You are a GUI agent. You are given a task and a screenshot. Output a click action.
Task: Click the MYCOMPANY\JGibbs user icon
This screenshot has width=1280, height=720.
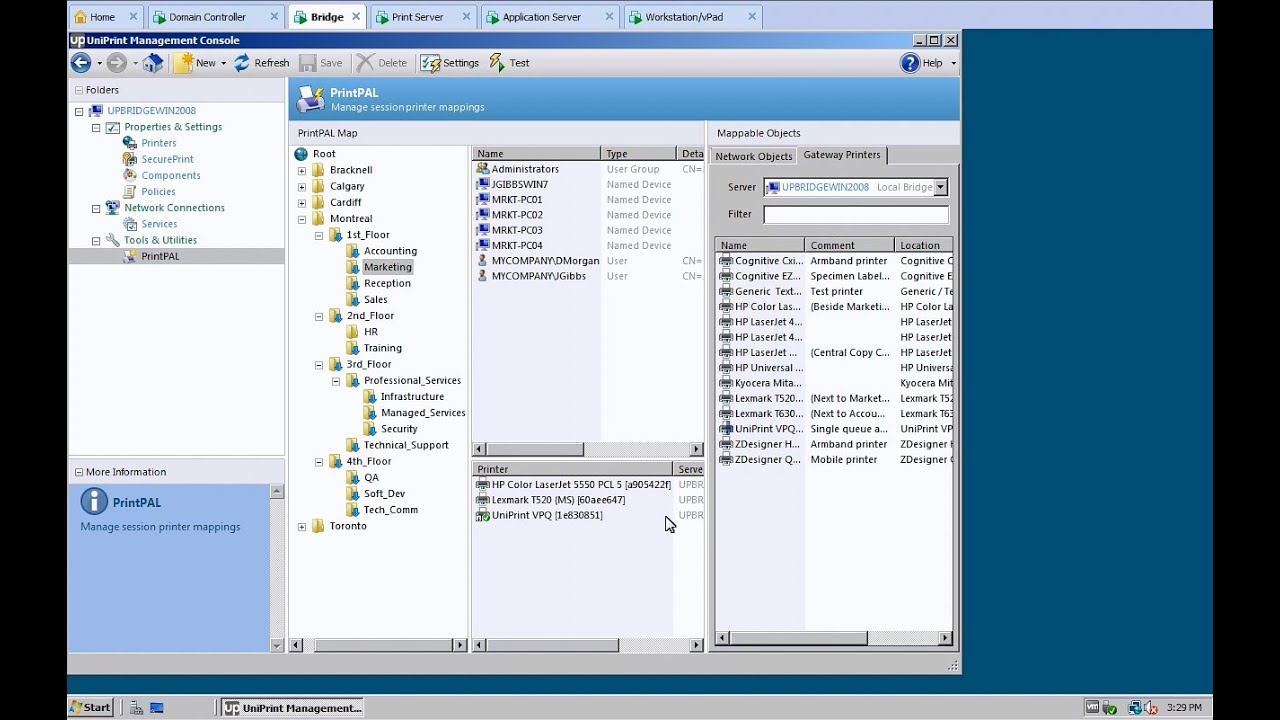pos(483,276)
